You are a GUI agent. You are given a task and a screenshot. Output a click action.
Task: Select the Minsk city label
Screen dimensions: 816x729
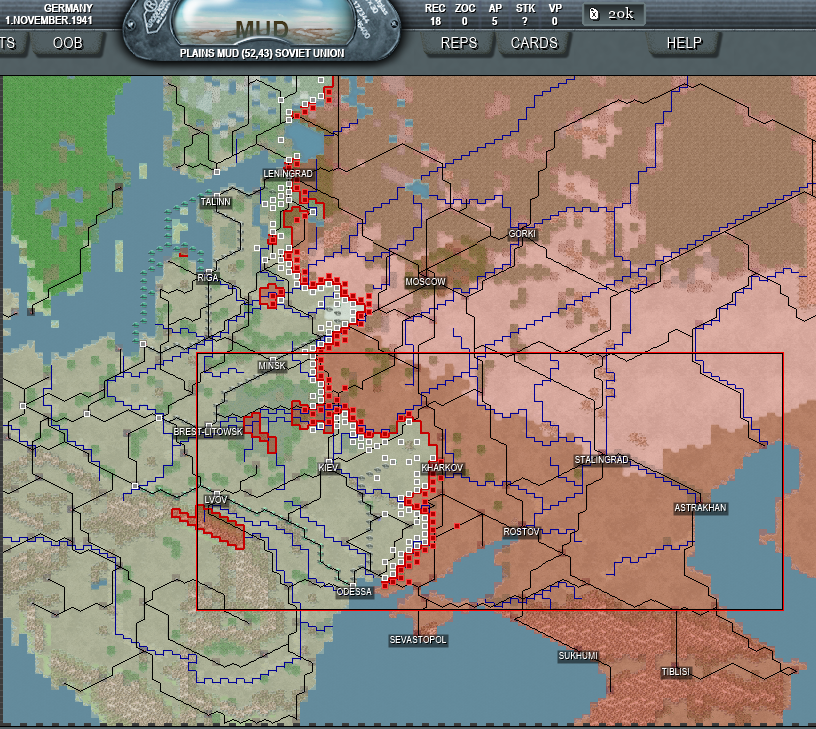pyautogui.click(x=272, y=366)
